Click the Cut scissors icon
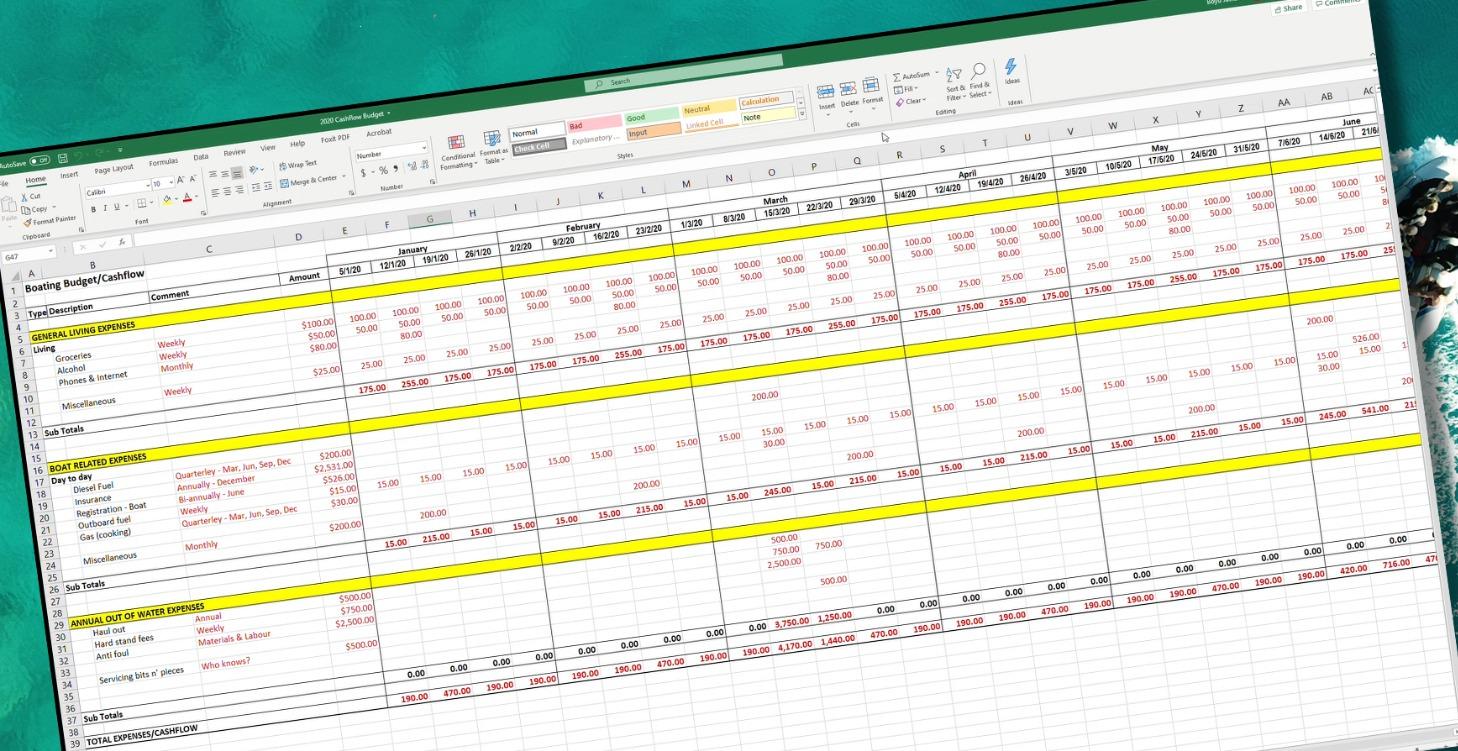Screen dimensions: 1458x751 [x=24, y=197]
